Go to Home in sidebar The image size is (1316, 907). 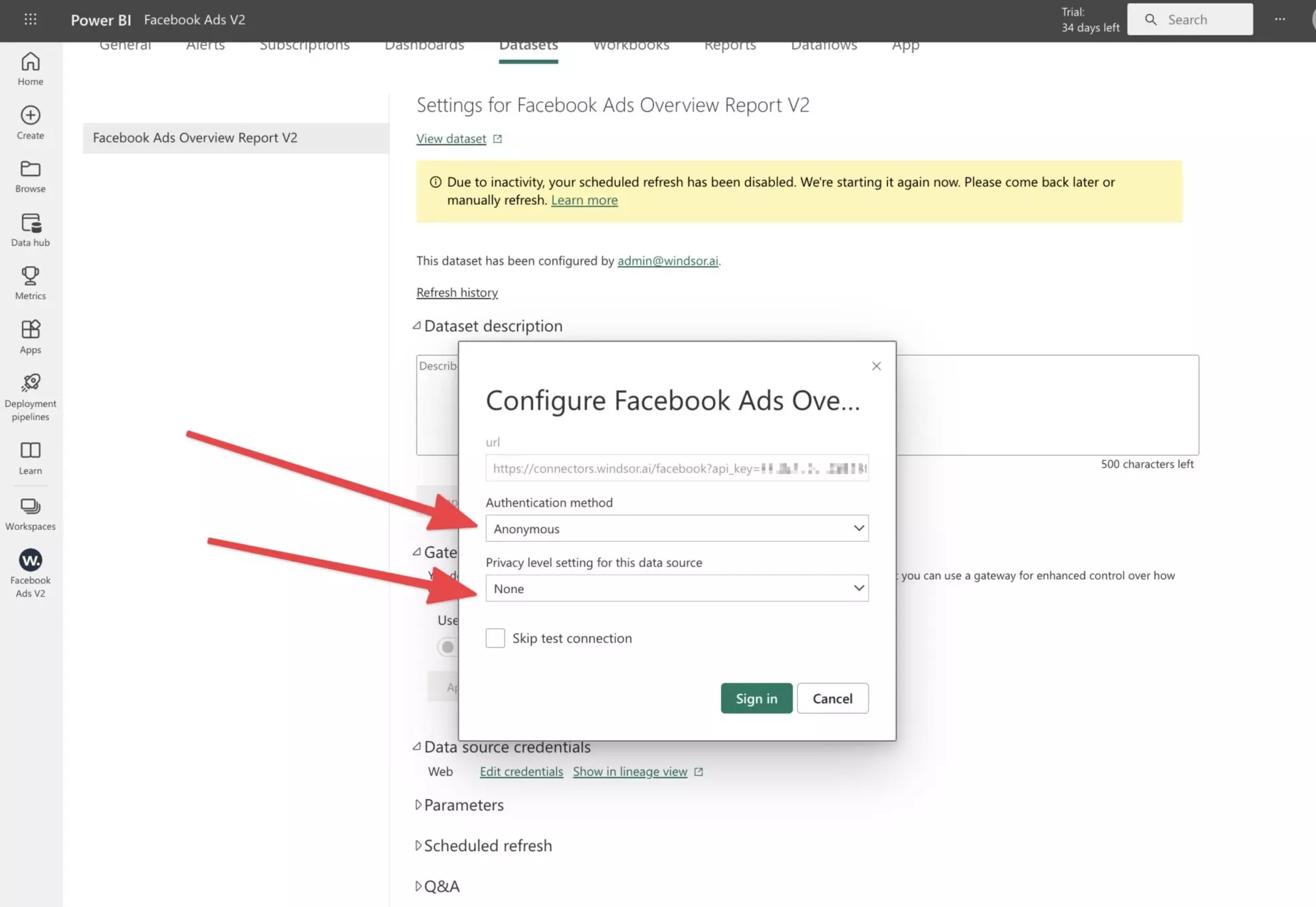(x=31, y=69)
